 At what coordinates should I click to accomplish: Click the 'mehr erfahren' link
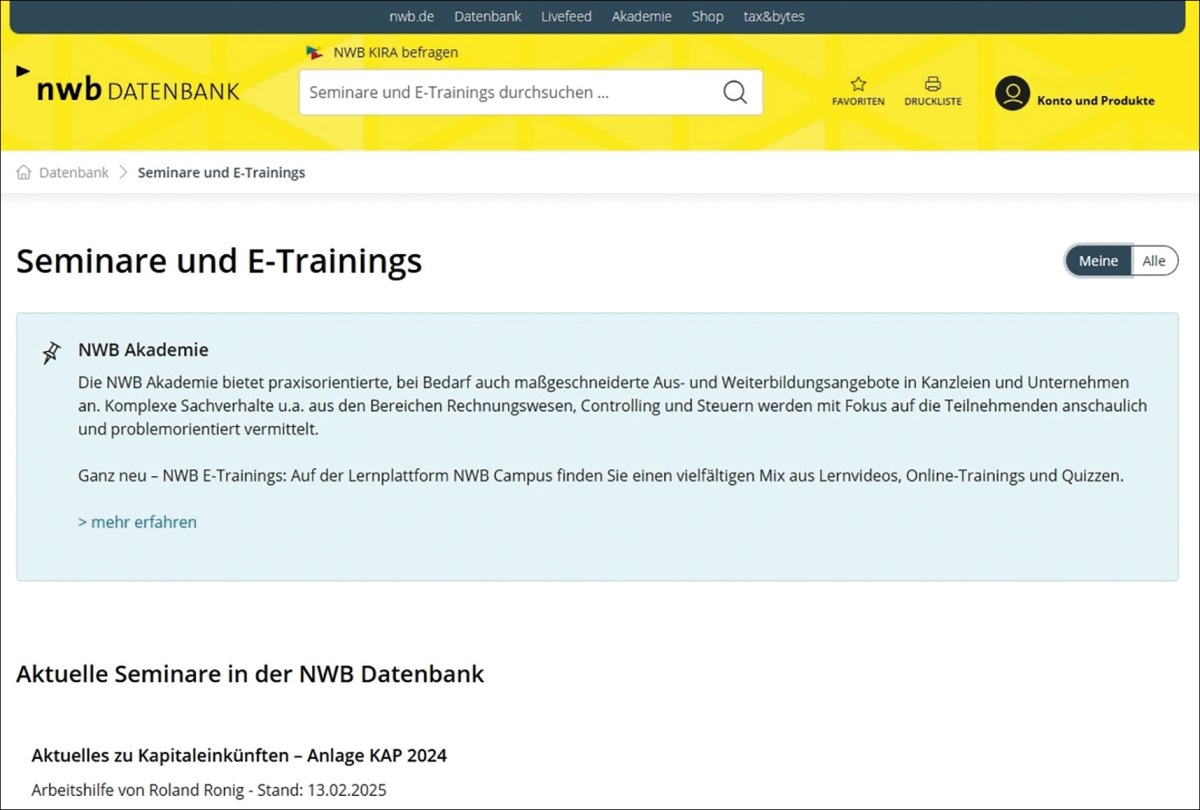point(137,522)
